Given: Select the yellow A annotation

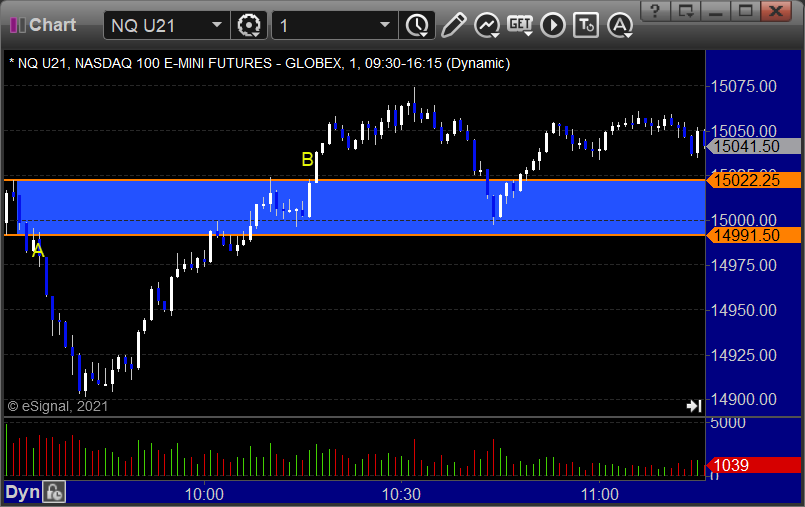Looking at the screenshot, I should coord(38,251).
